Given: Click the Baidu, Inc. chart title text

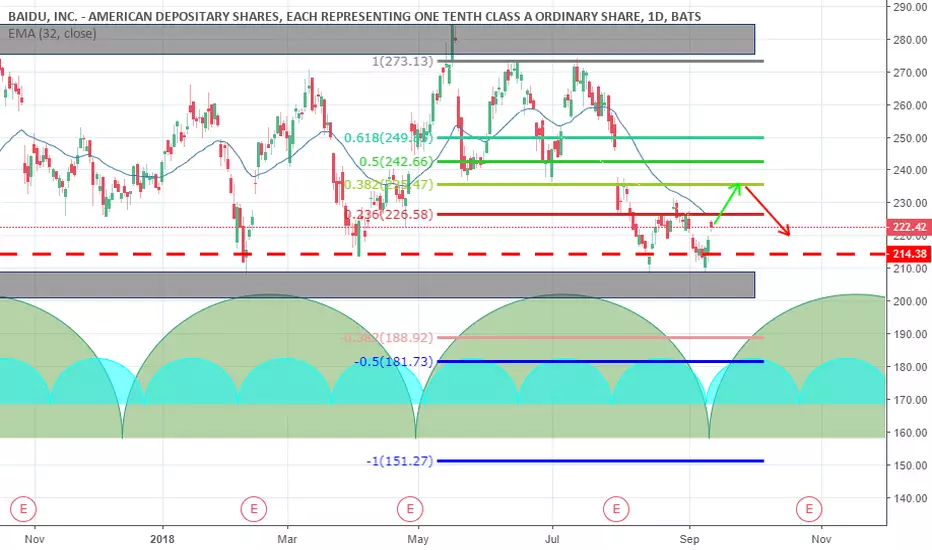Looking at the screenshot, I should click(354, 17).
